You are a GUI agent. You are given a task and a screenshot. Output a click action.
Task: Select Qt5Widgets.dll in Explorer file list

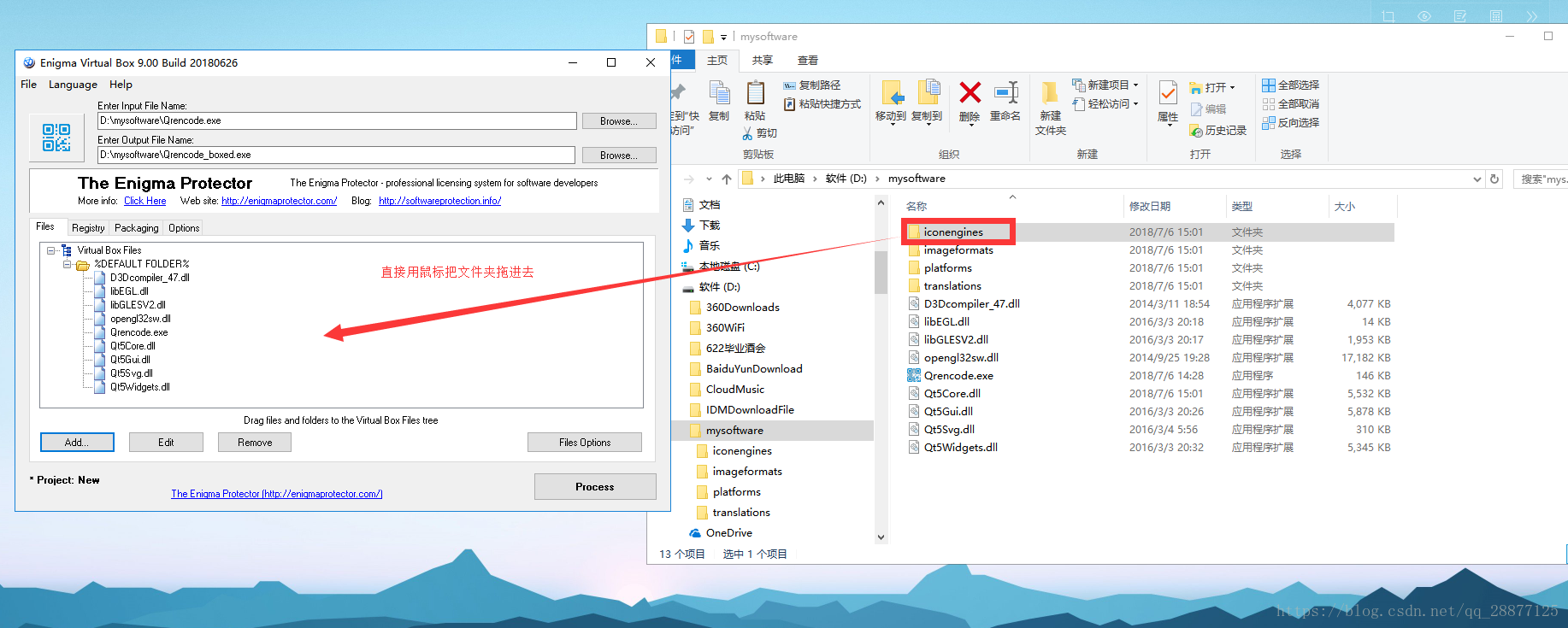(x=960, y=448)
